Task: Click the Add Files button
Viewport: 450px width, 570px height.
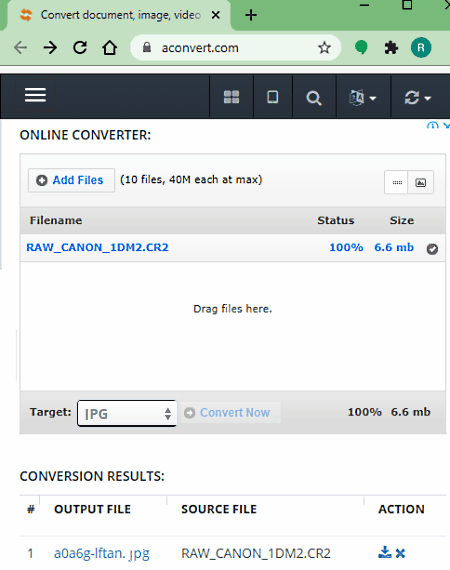Action: click(x=71, y=180)
